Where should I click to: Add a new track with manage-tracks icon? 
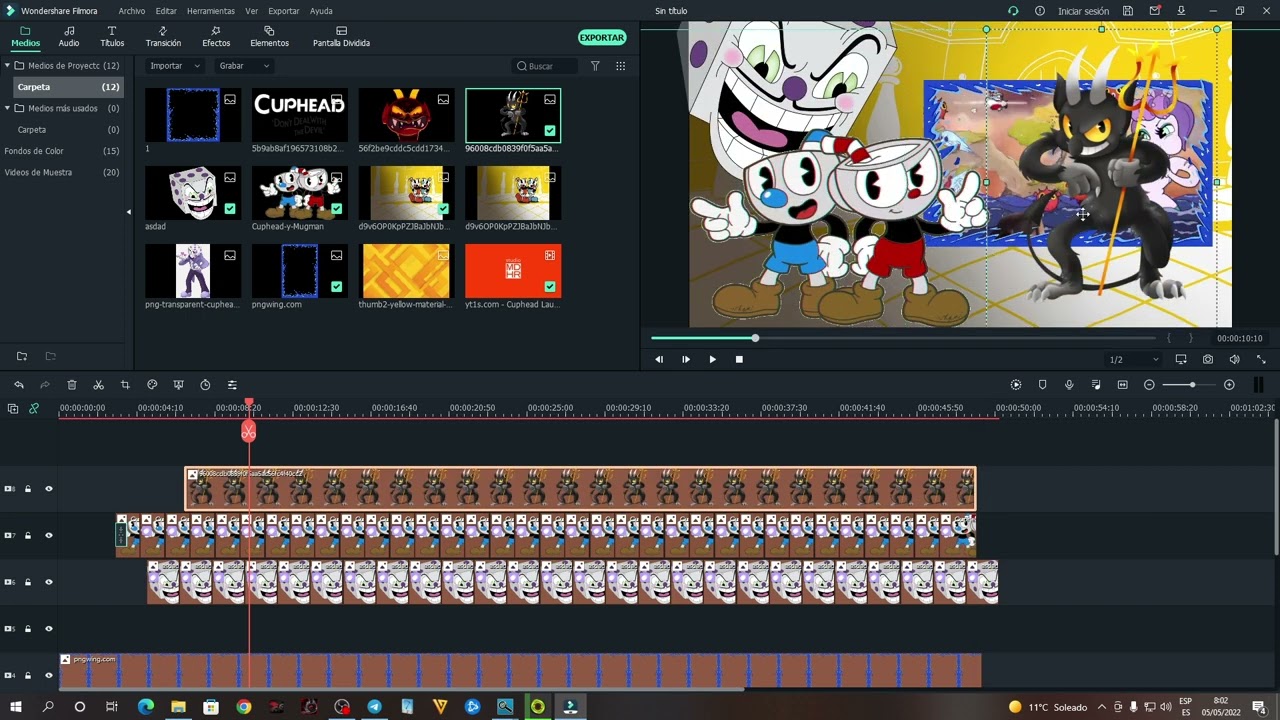tap(13, 408)
